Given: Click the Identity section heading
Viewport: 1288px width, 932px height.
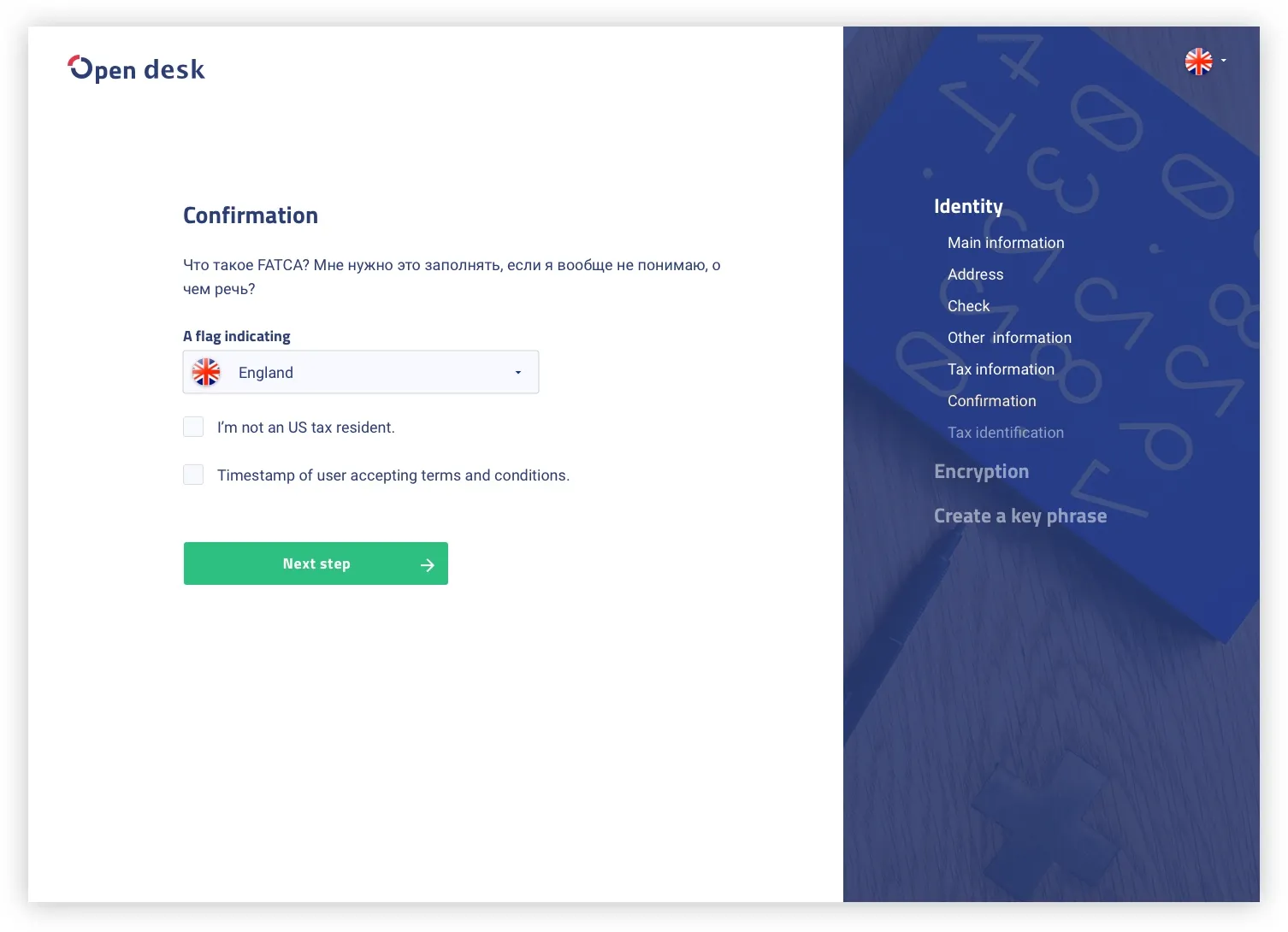Looking at the screenshot, I should 968,207.
